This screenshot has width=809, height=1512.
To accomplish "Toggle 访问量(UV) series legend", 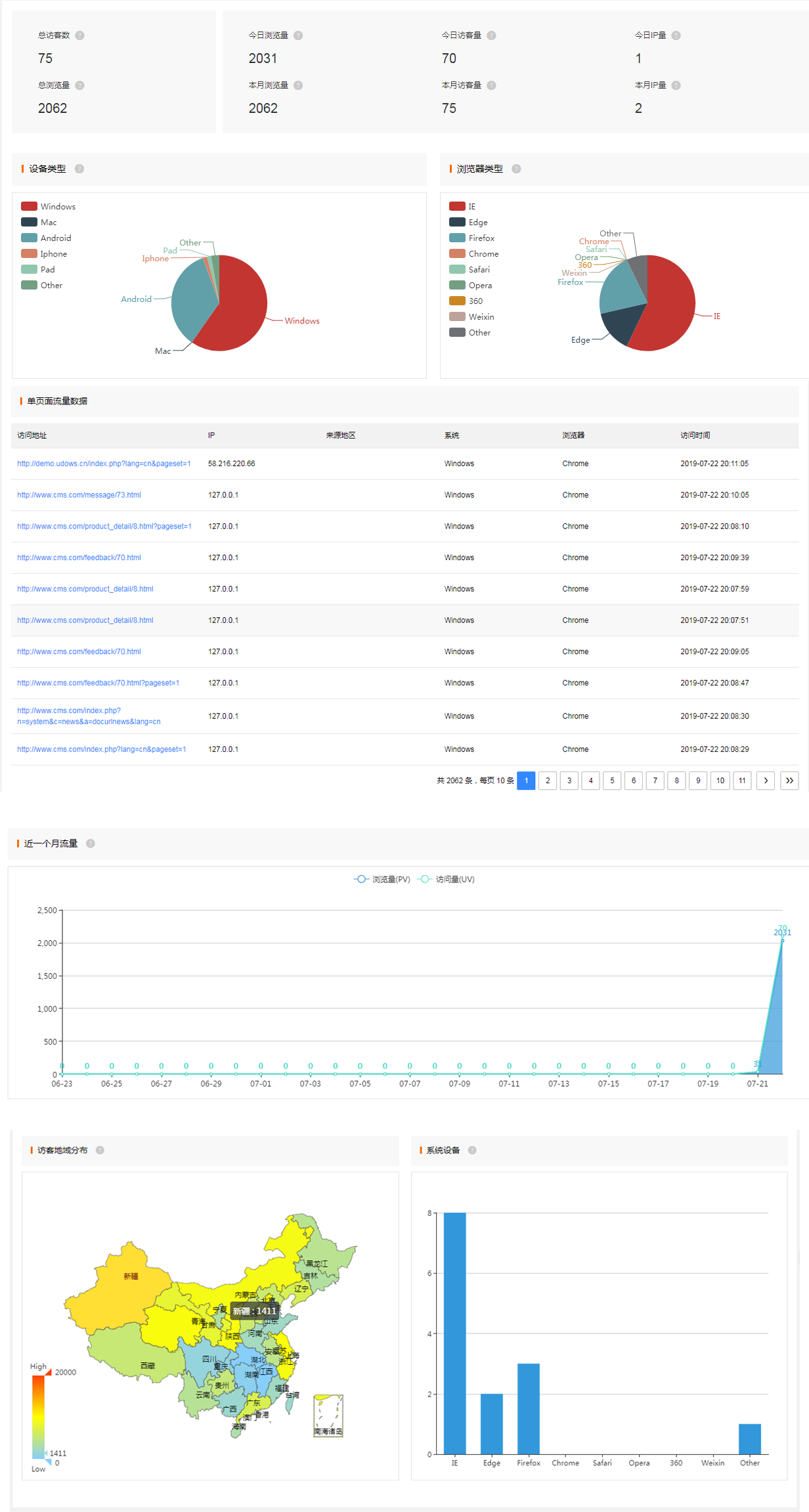I will [446, 879].
